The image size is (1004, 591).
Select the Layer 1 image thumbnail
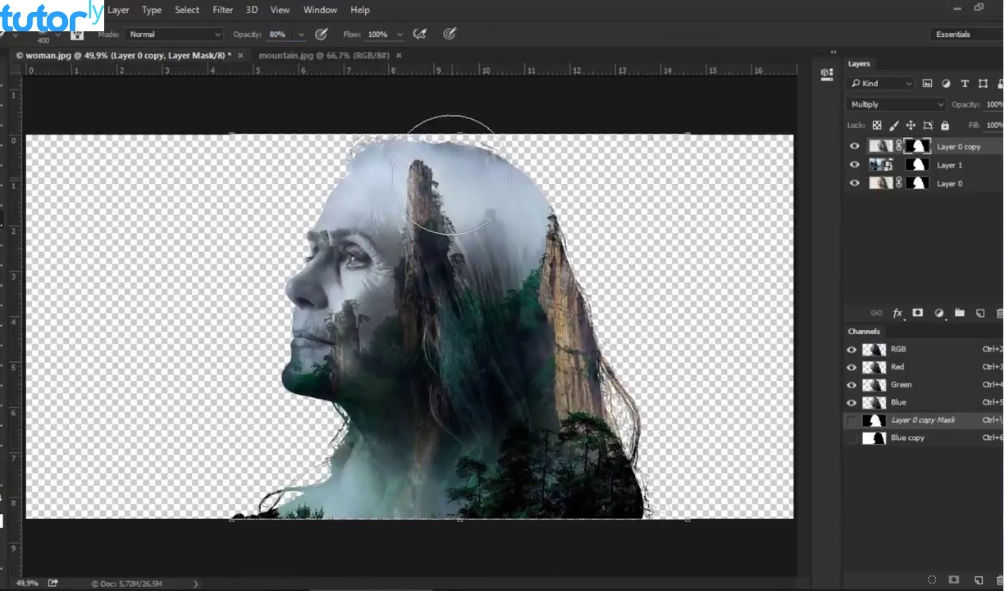click(x=881, y=165)
